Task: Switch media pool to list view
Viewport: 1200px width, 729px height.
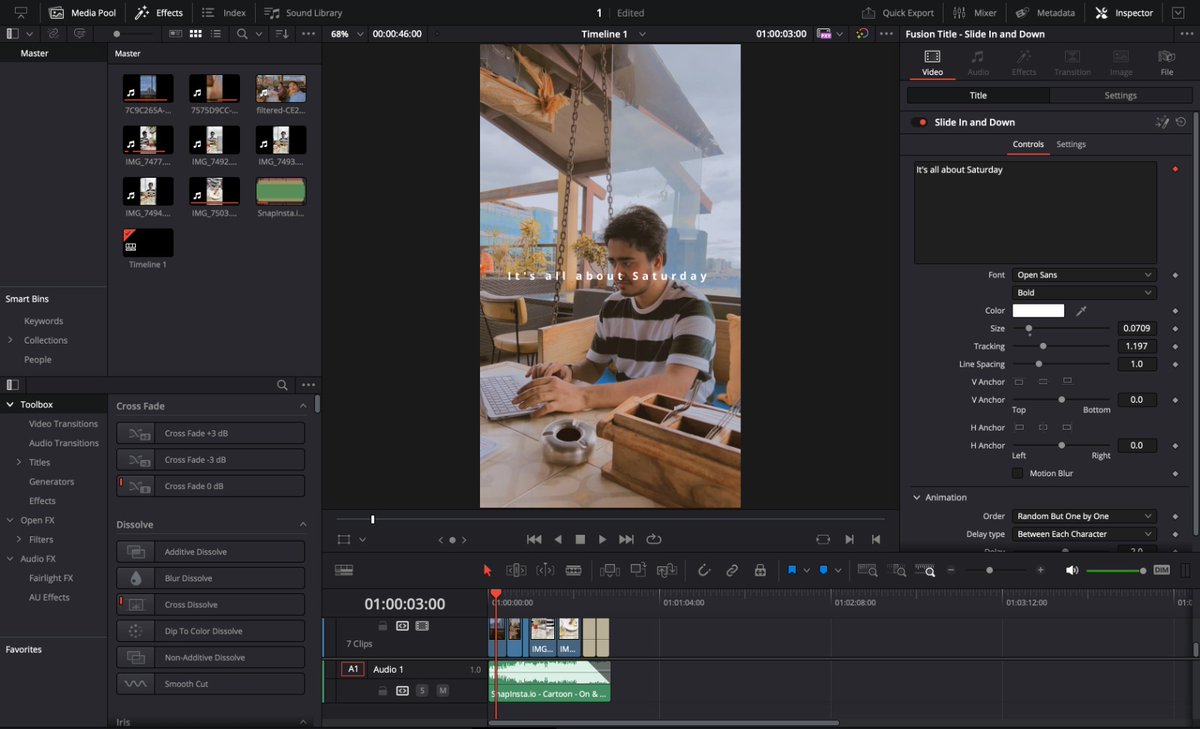Action: tap(217, 34)
